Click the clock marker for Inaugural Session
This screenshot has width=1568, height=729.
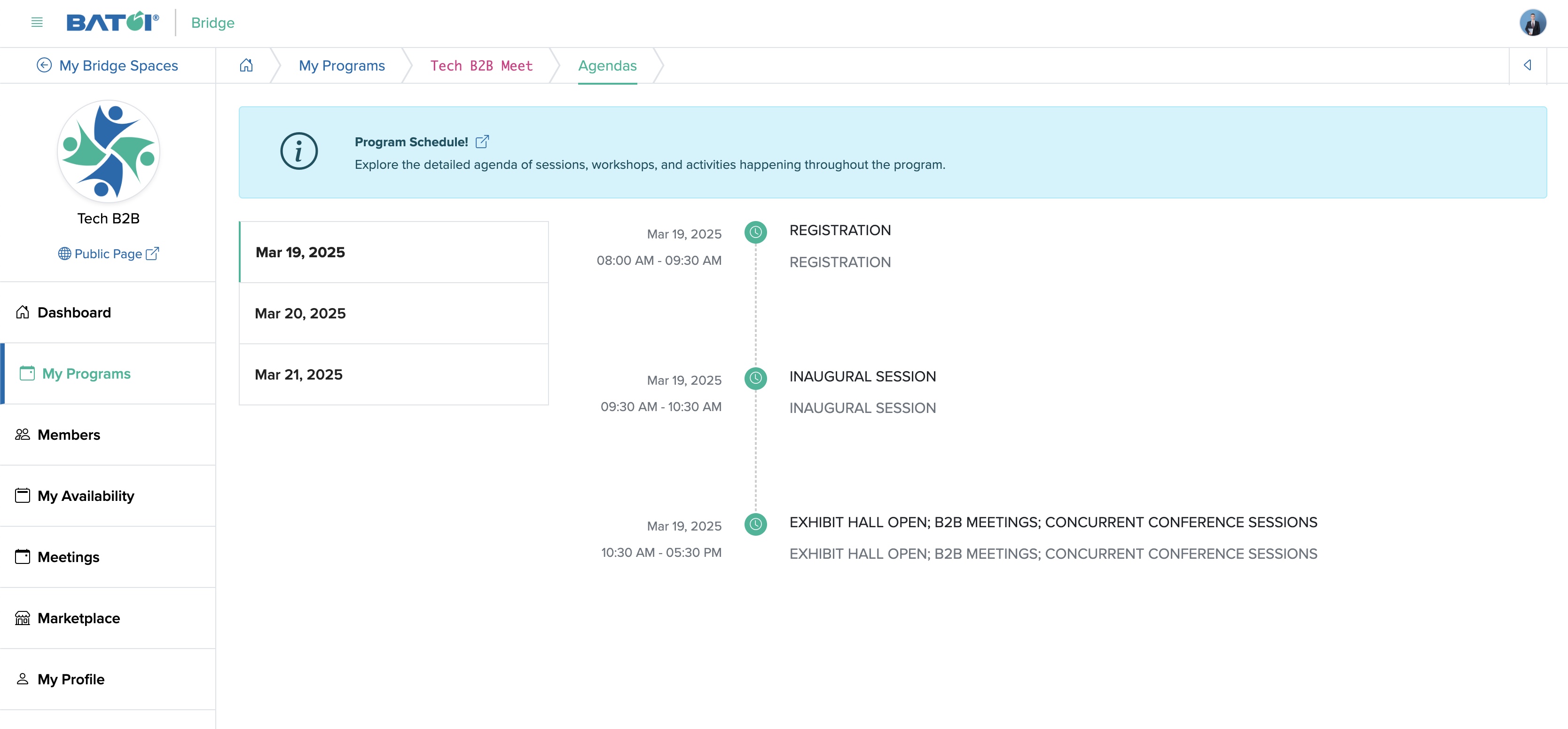coord(755,378)
